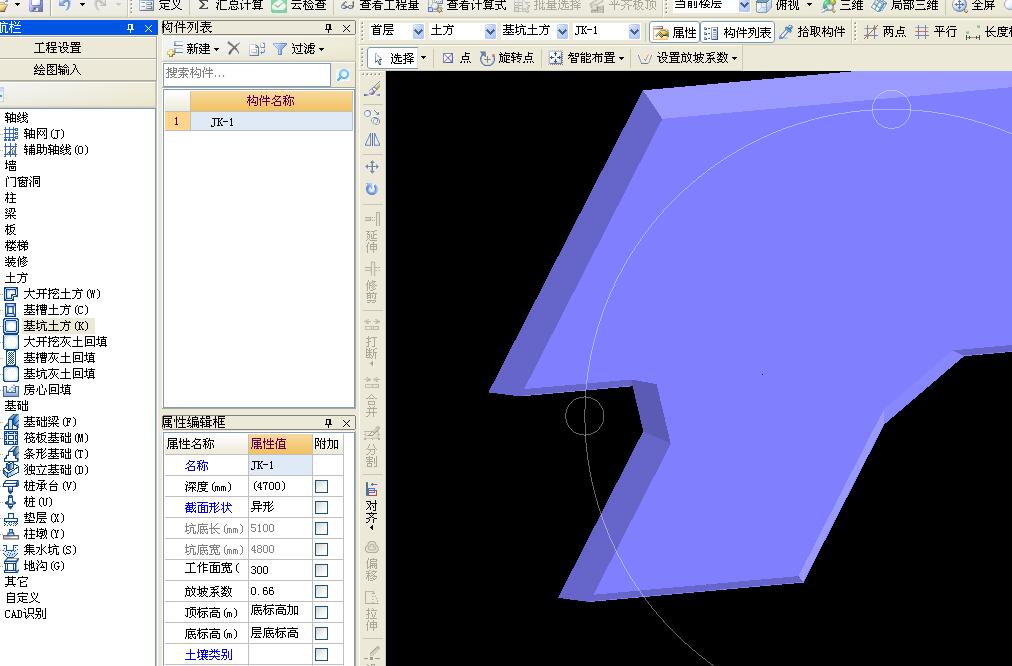Tick the 土壤类别 附加 checkbox
The image size is (1012, 666).
click(x=321, y=654)
